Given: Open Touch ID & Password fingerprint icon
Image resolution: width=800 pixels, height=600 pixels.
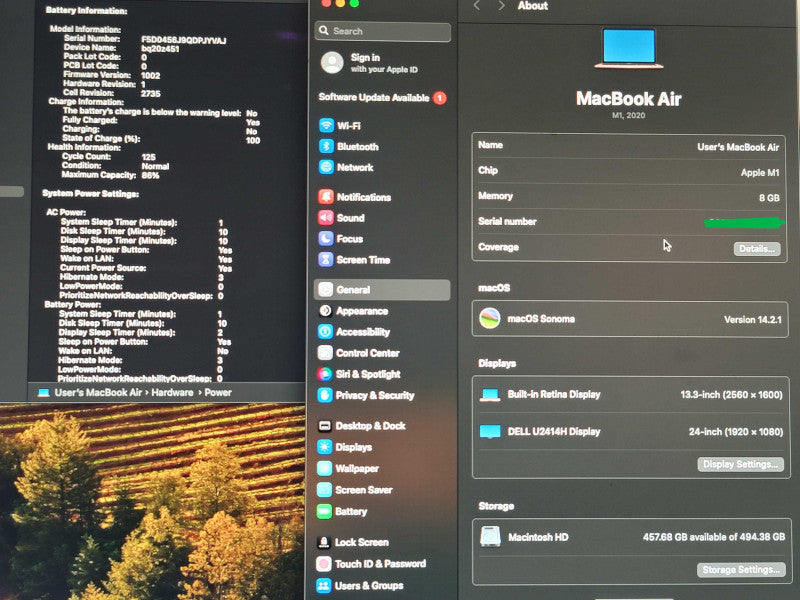Looking at the screenshot, I should [x=323, y=564].
